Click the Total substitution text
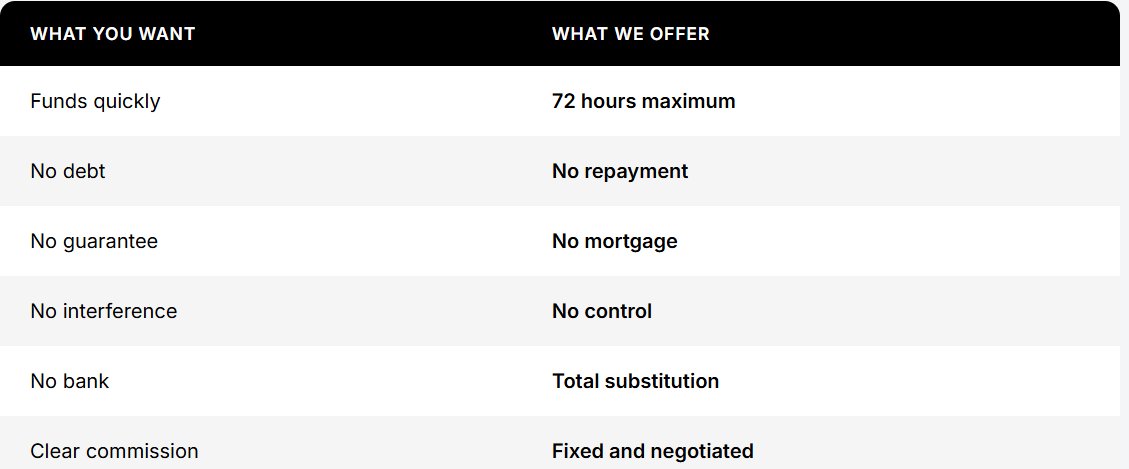 (x=636, y=381)
